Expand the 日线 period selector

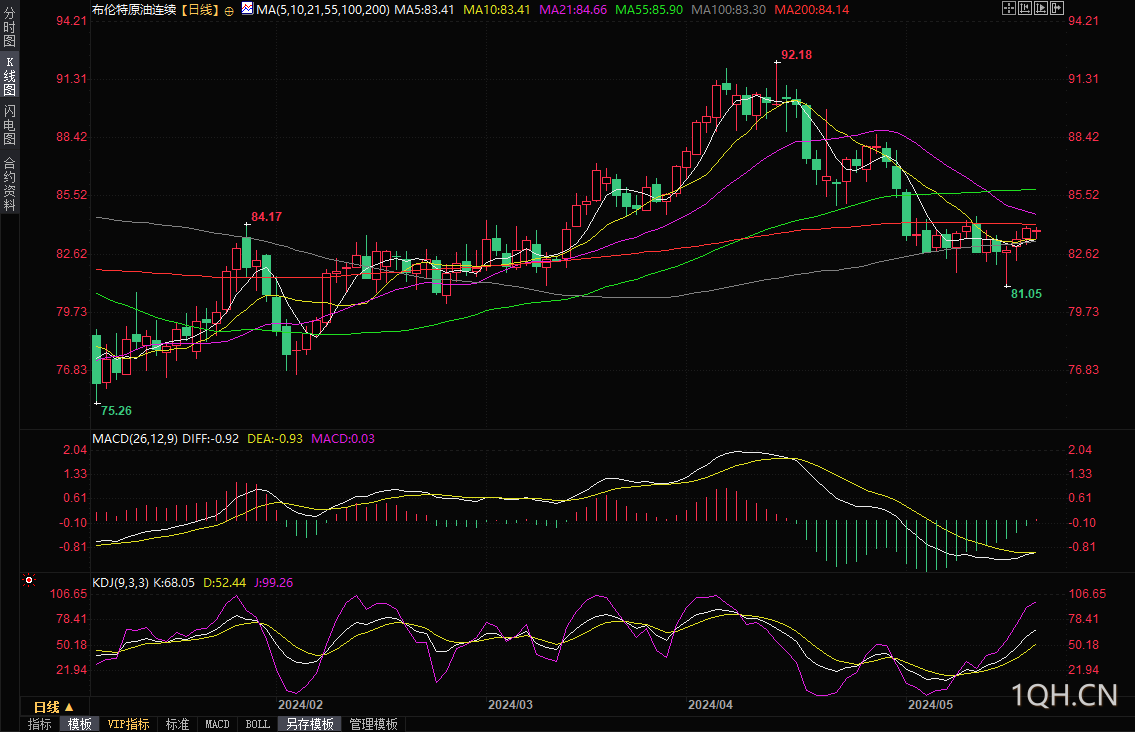point(54,707)
